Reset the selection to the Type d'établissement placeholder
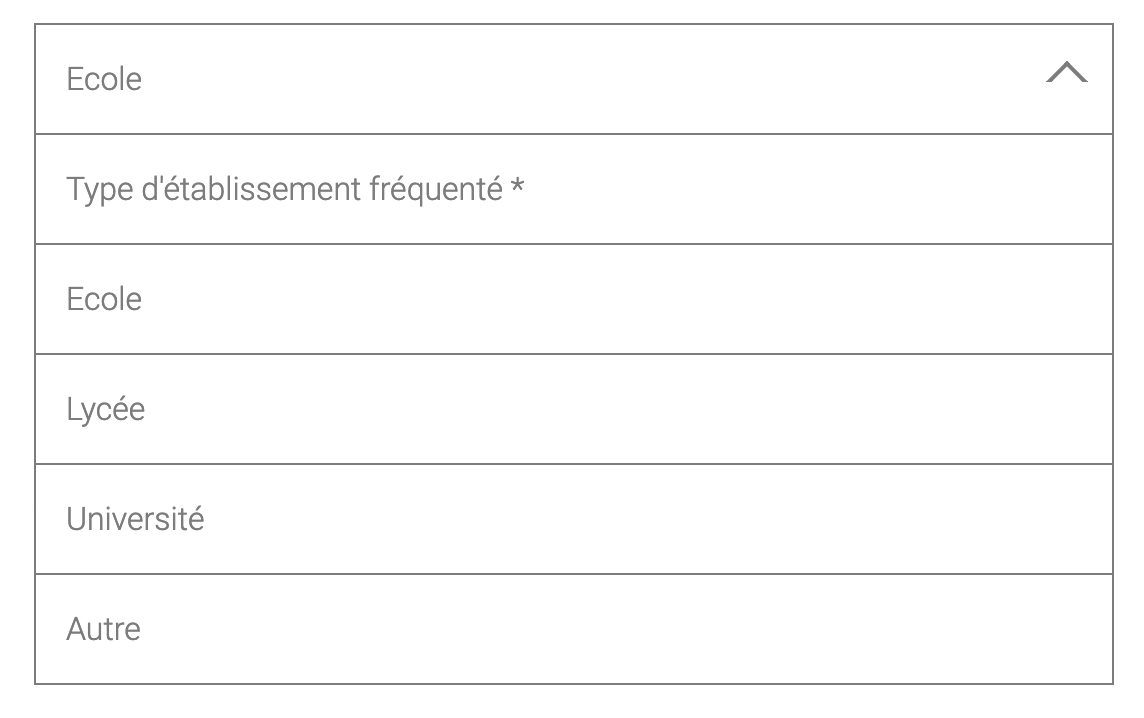Image resolution: width=1144 pixels, height=718 pixels. click(573, 189)
